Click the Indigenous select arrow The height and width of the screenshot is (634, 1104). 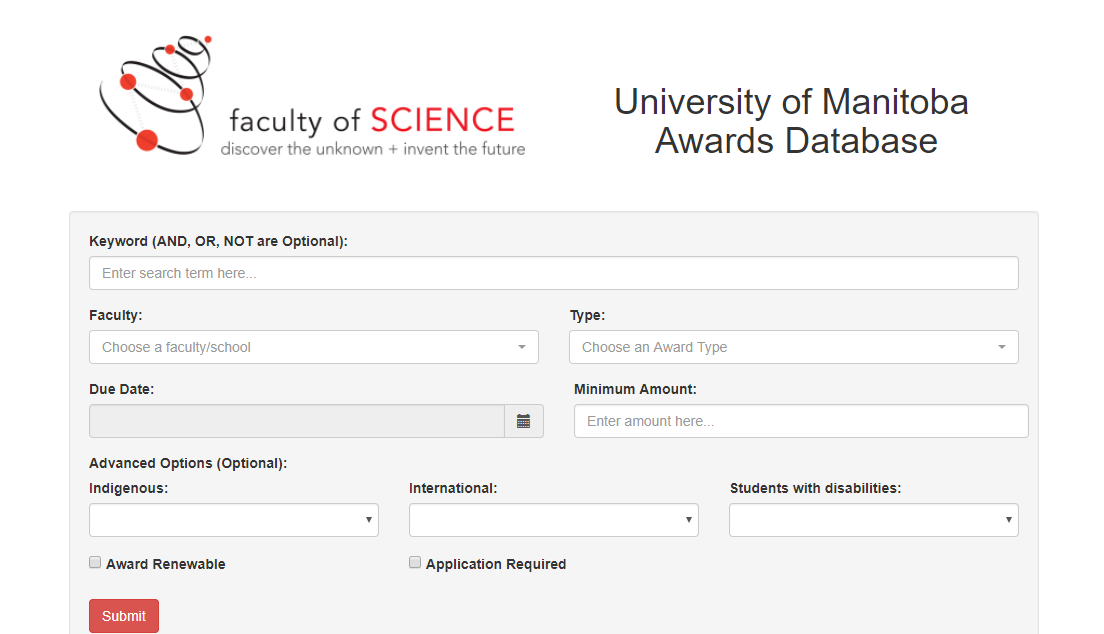[x=368, y=520]
